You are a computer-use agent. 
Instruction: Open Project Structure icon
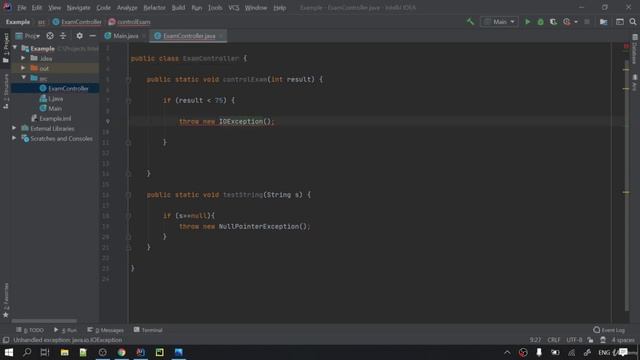tap(603, 22)
